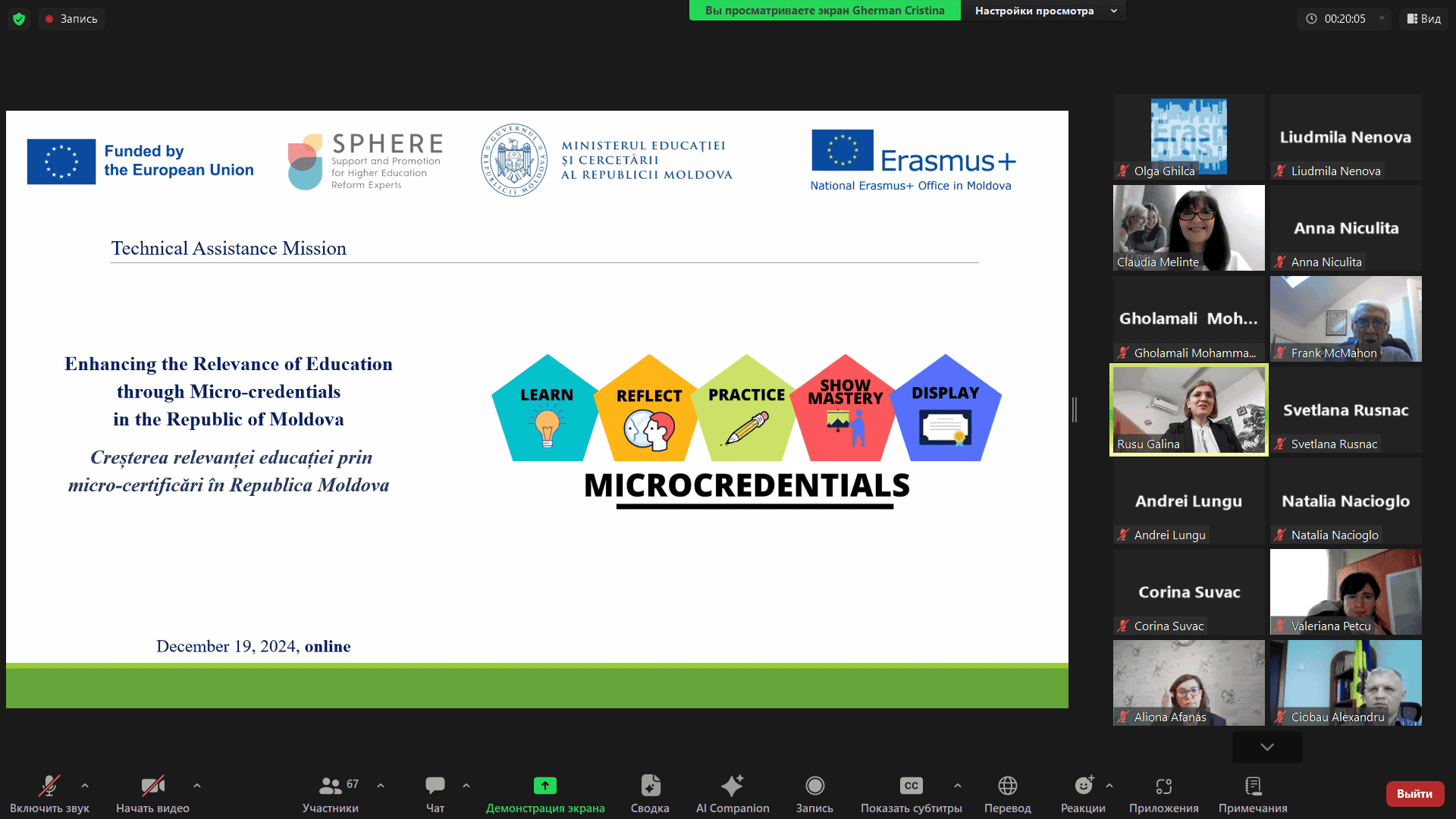The height and width of the screenshot is (819, 1456).
Task: Open the Приложения apps icon
Action: [x=1163, y=786]
